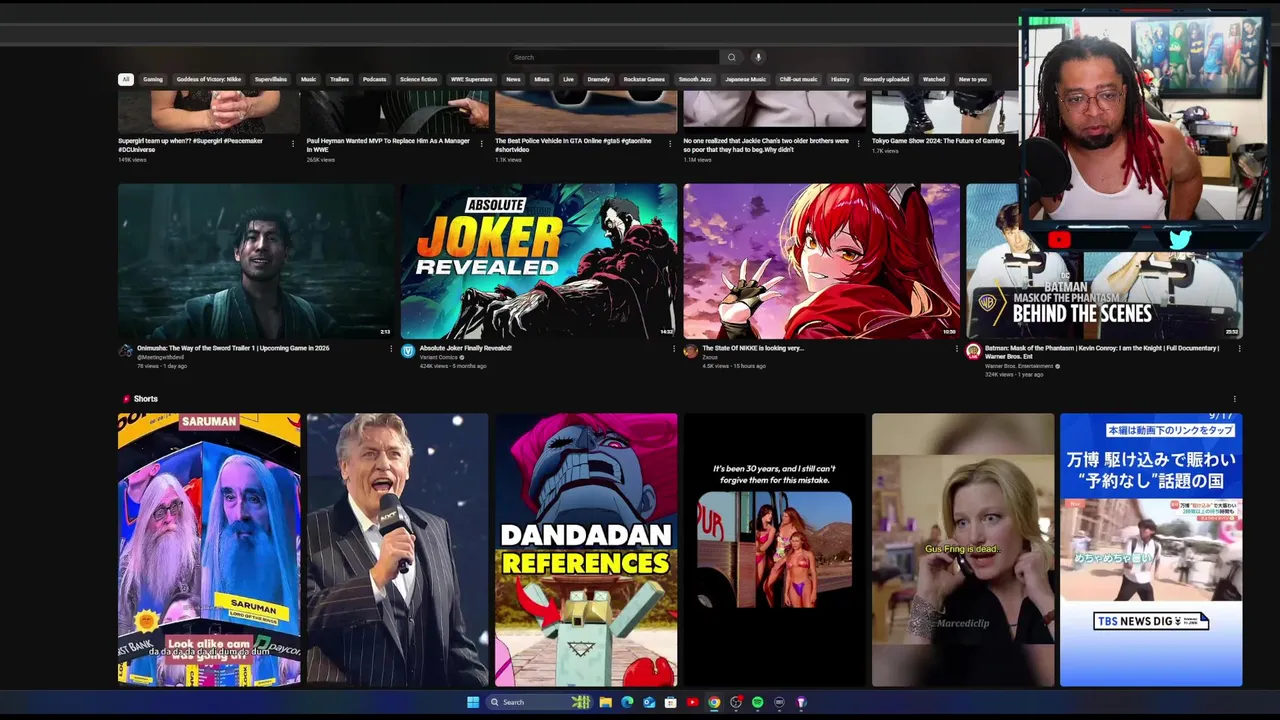Screen dimensions: 1280x720
Task: Open more options for Supergirl team up video
Action: pos(293,143)
